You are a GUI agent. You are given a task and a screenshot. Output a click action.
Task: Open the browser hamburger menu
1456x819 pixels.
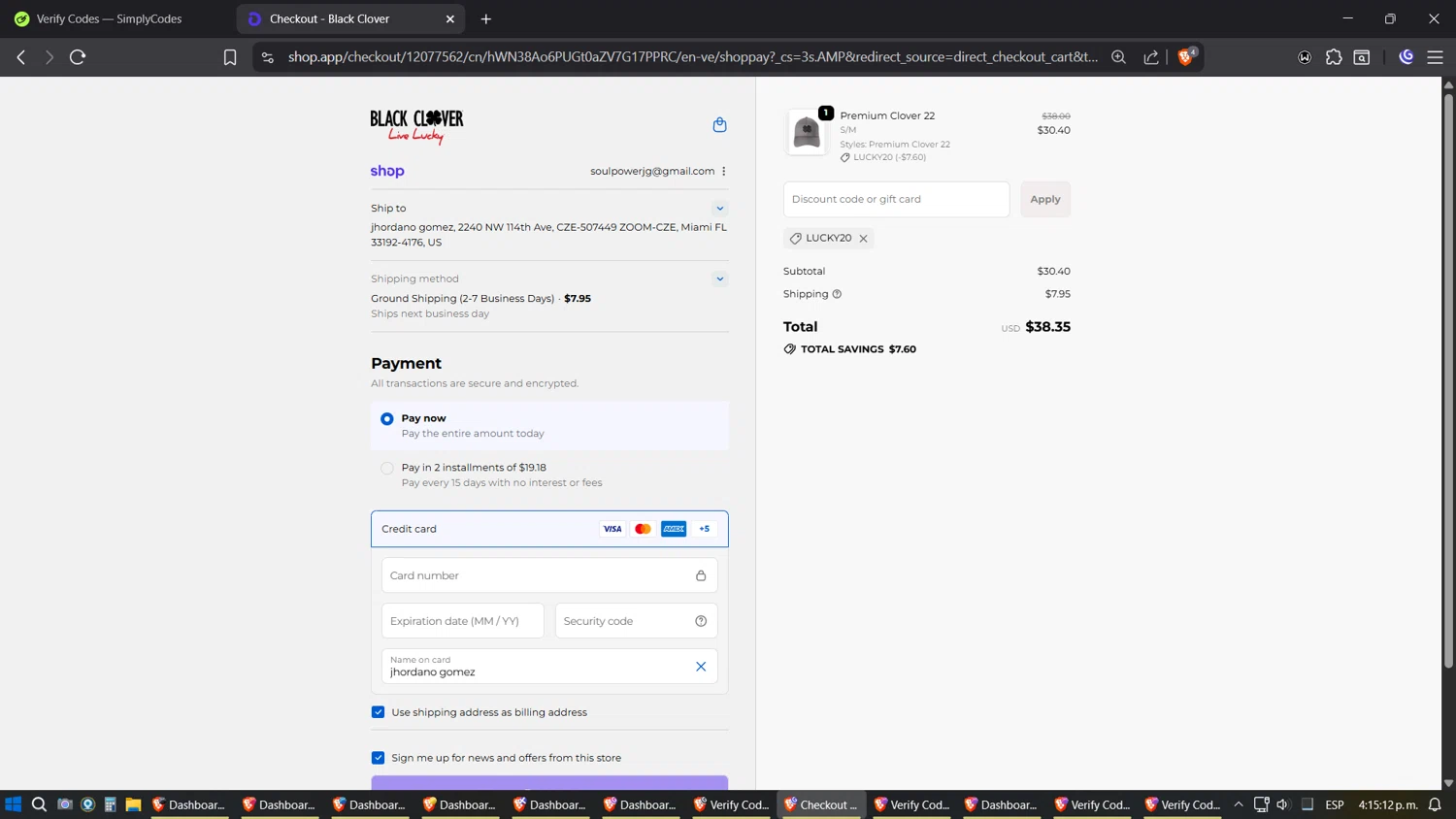click(x=1435, y=57)
